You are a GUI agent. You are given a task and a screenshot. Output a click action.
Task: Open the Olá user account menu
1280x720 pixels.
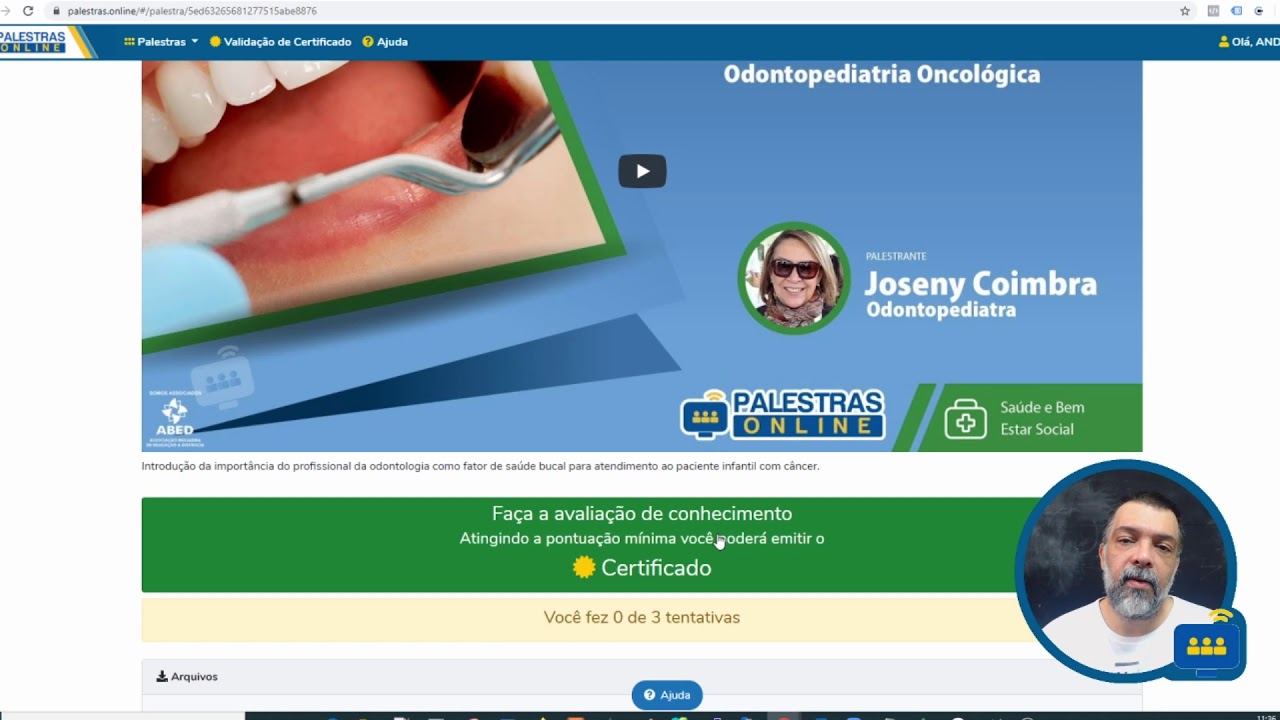coord(1249,42)
